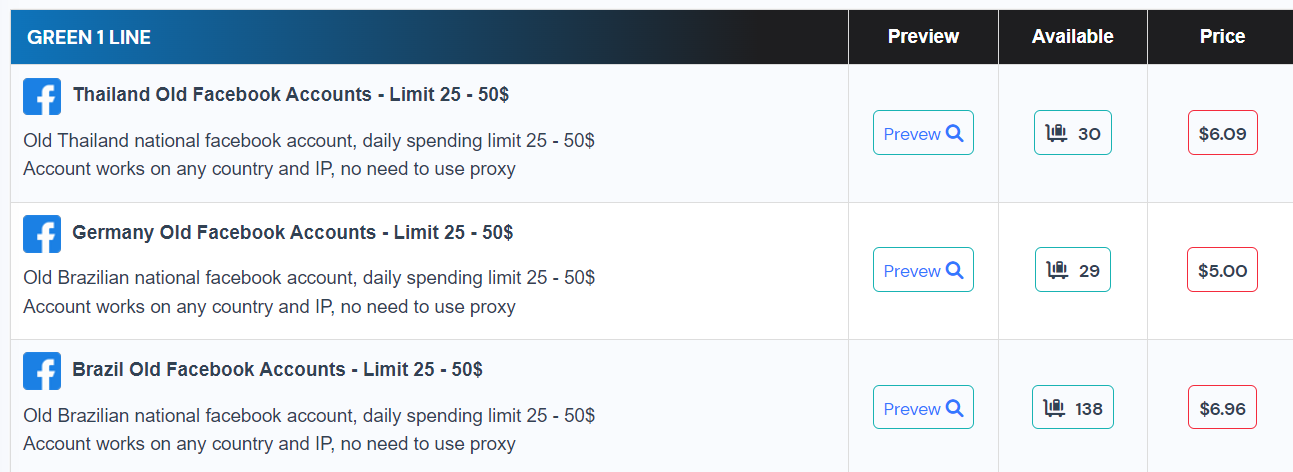Click the Available column header

pyautogui.click(x=1072, y=37)
